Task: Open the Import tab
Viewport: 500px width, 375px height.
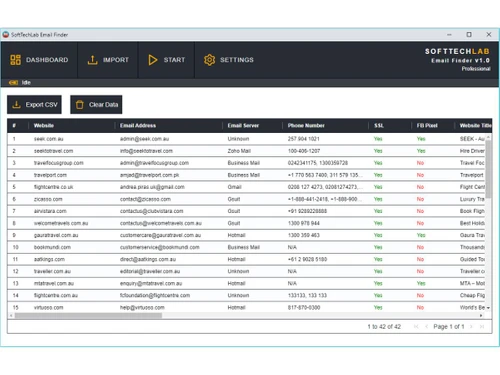Action: 108,60
